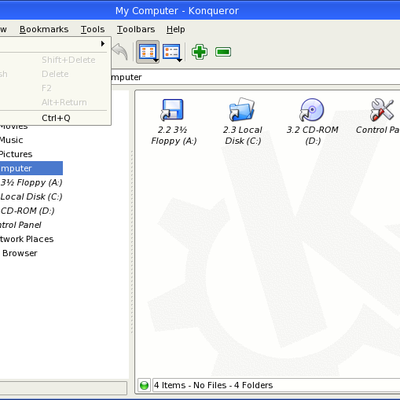Select Pictures in the sidebar tree

16,154
